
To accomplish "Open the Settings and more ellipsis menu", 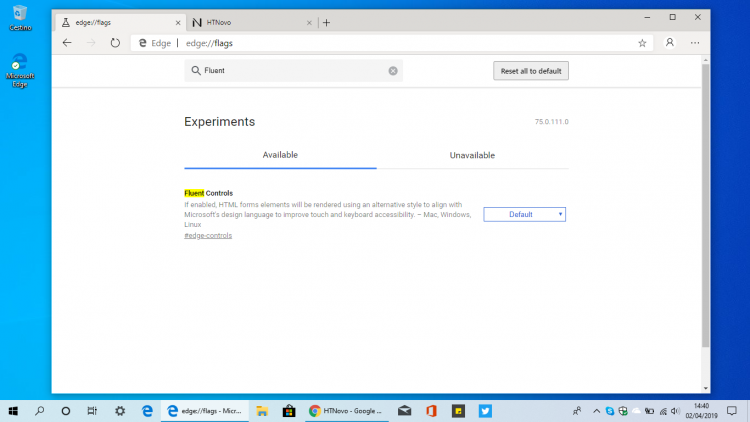I will pyautogui.click(x=695, y=43).
